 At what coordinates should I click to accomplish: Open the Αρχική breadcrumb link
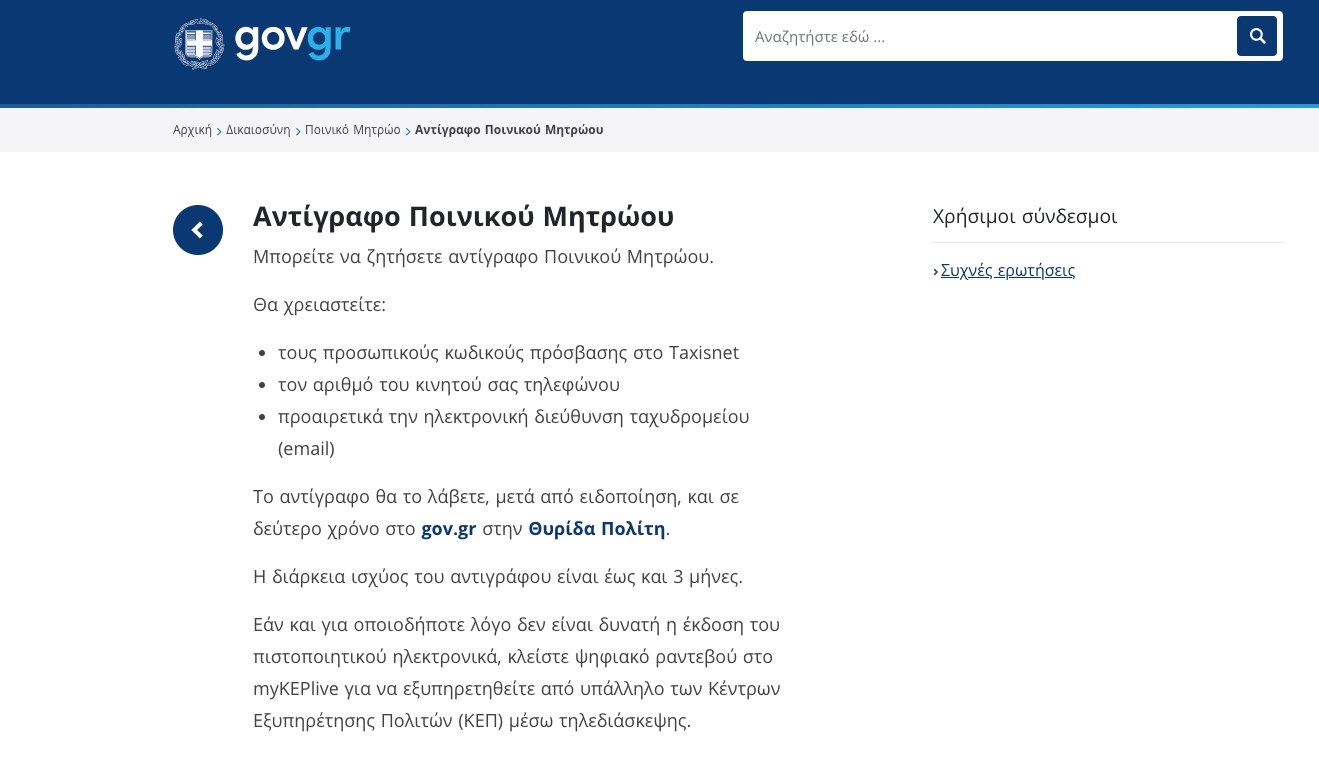[192, 130]
